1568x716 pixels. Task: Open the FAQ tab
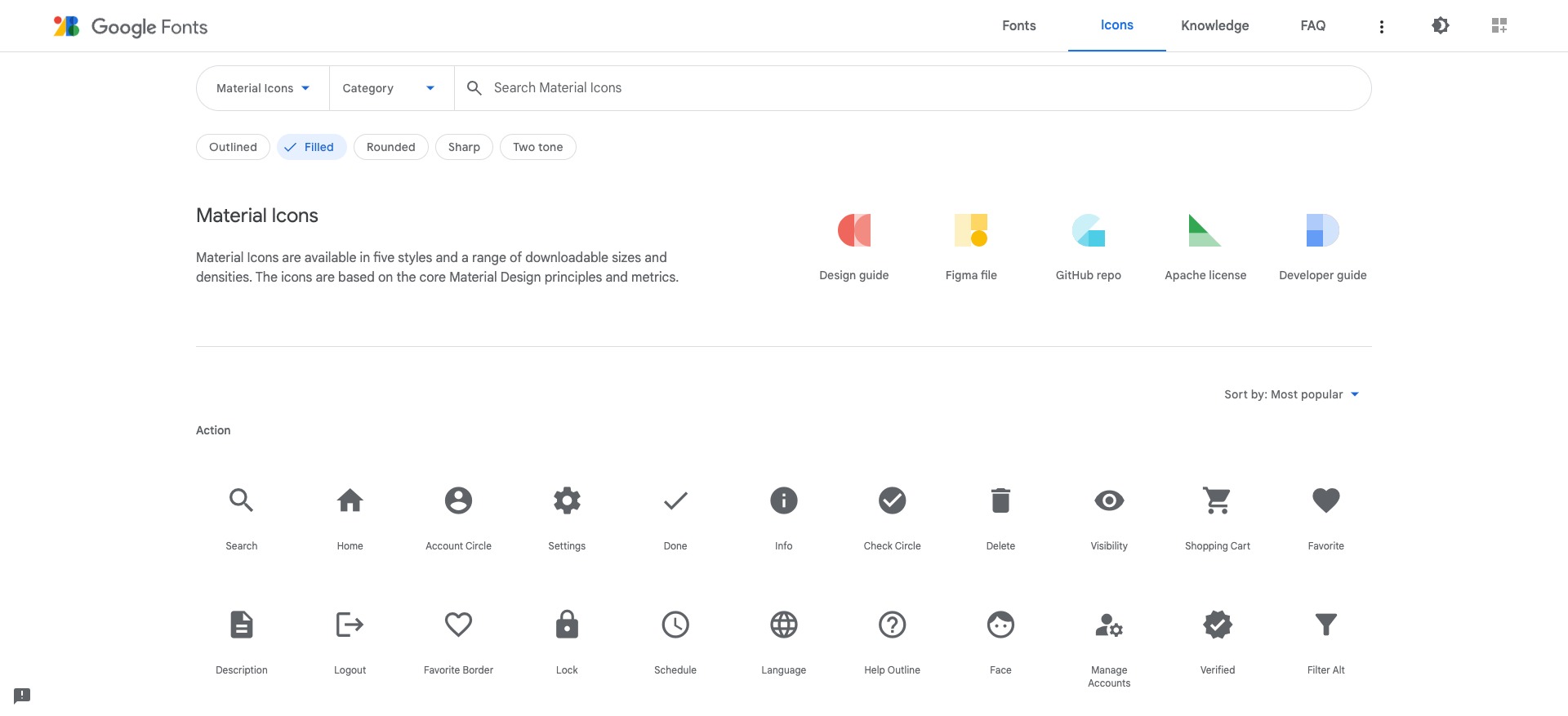pos(1313,26)
